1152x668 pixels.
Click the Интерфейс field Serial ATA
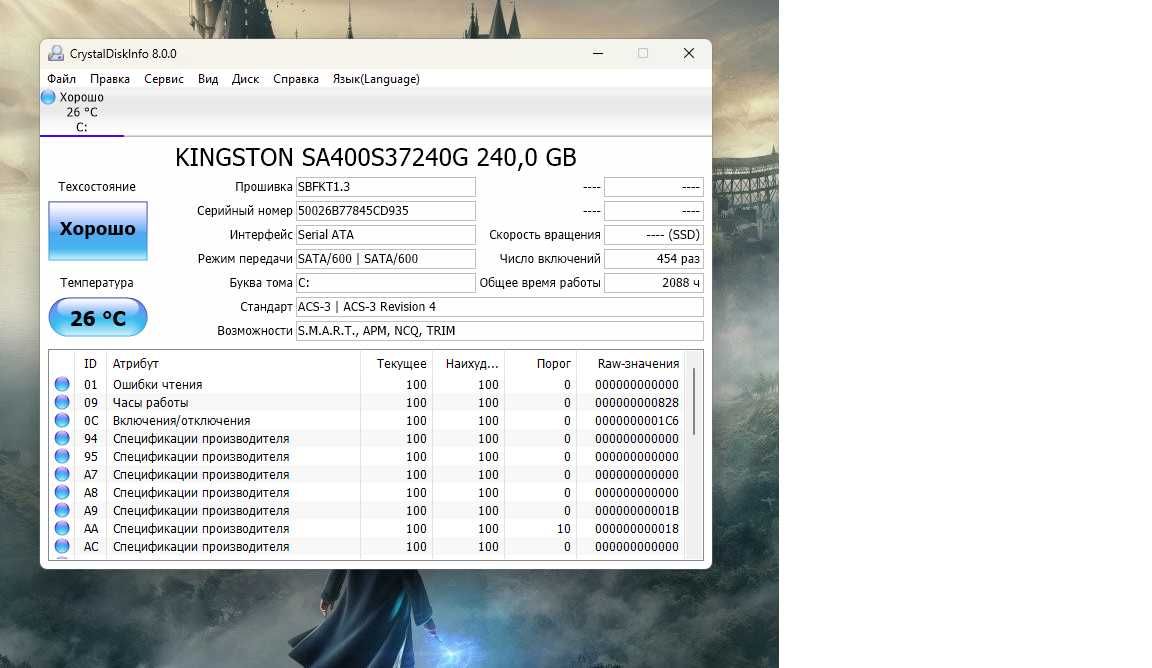click(x=386, y=235)
